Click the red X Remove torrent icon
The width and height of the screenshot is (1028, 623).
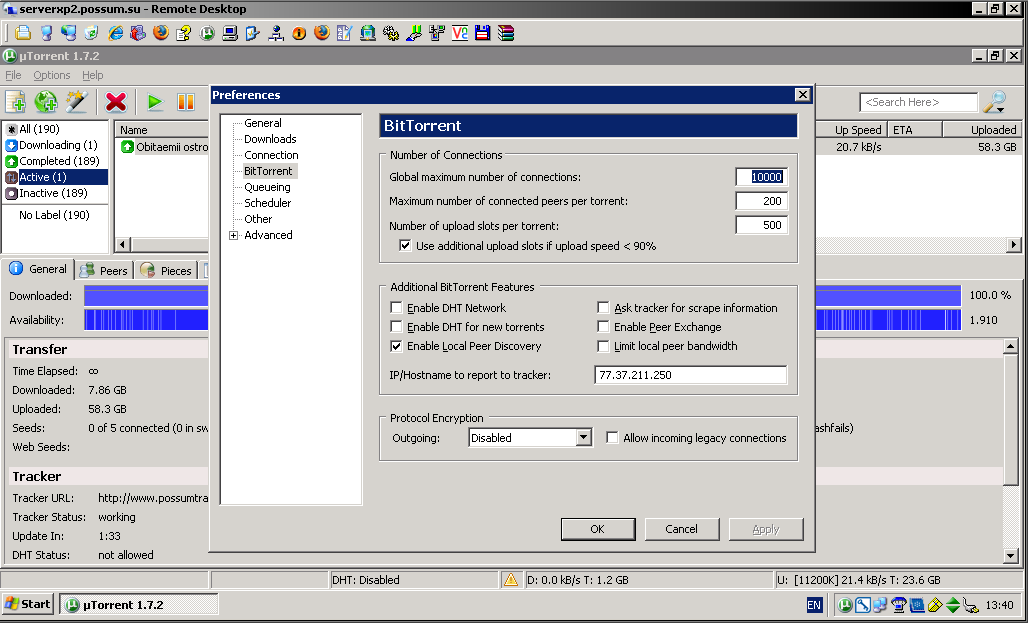(x=116, y=102)
